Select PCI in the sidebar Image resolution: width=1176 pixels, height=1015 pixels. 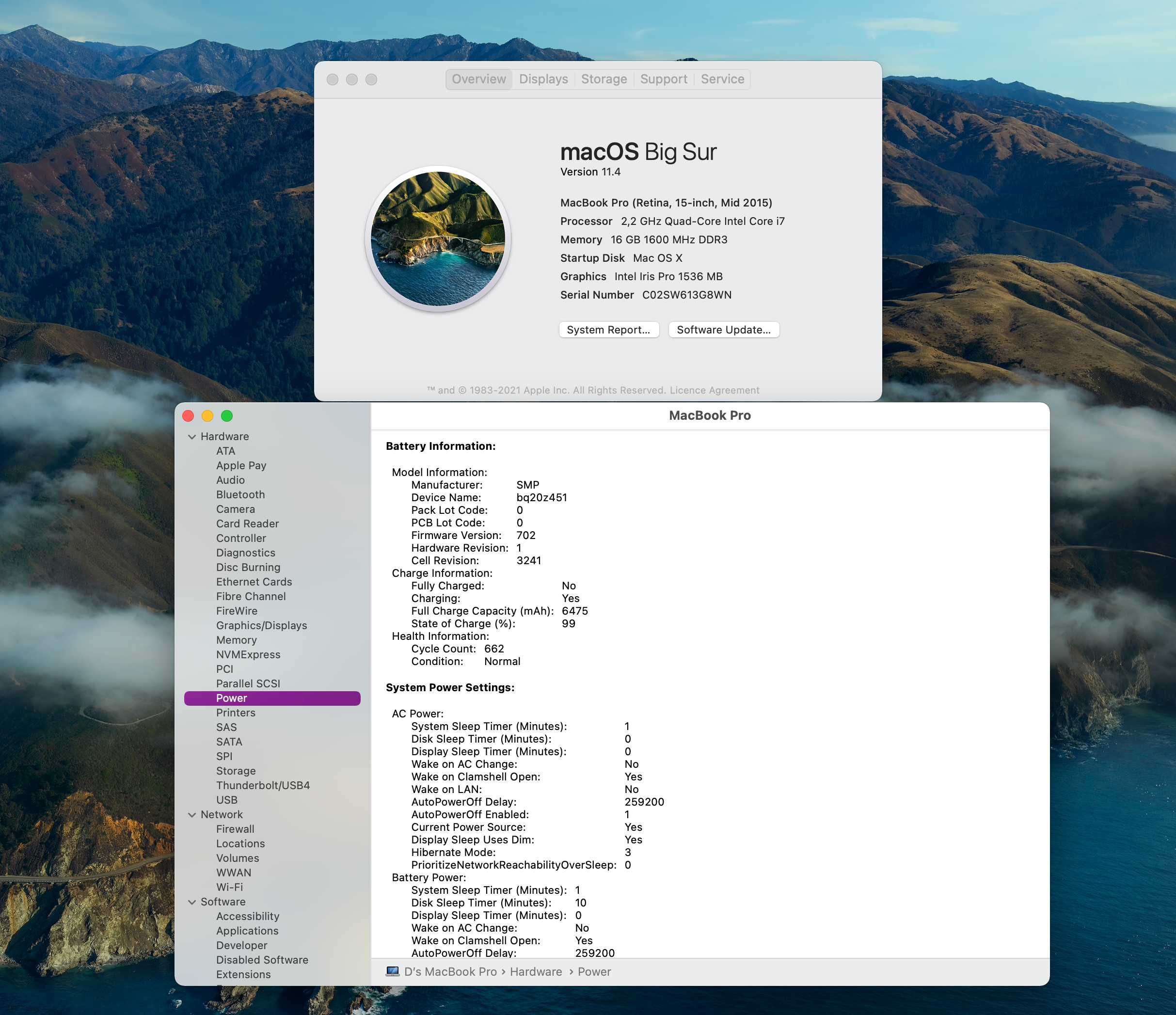pyautogui.click(x=224, y=669)
